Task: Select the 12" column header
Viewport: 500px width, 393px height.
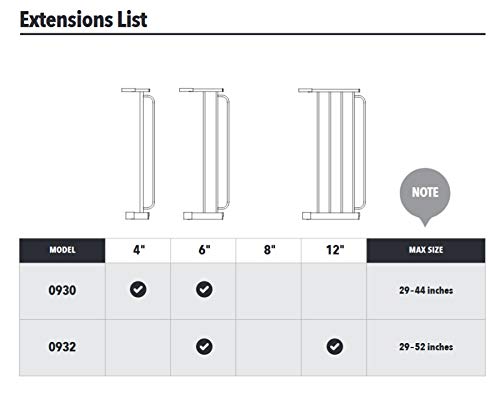Action: 335,250
